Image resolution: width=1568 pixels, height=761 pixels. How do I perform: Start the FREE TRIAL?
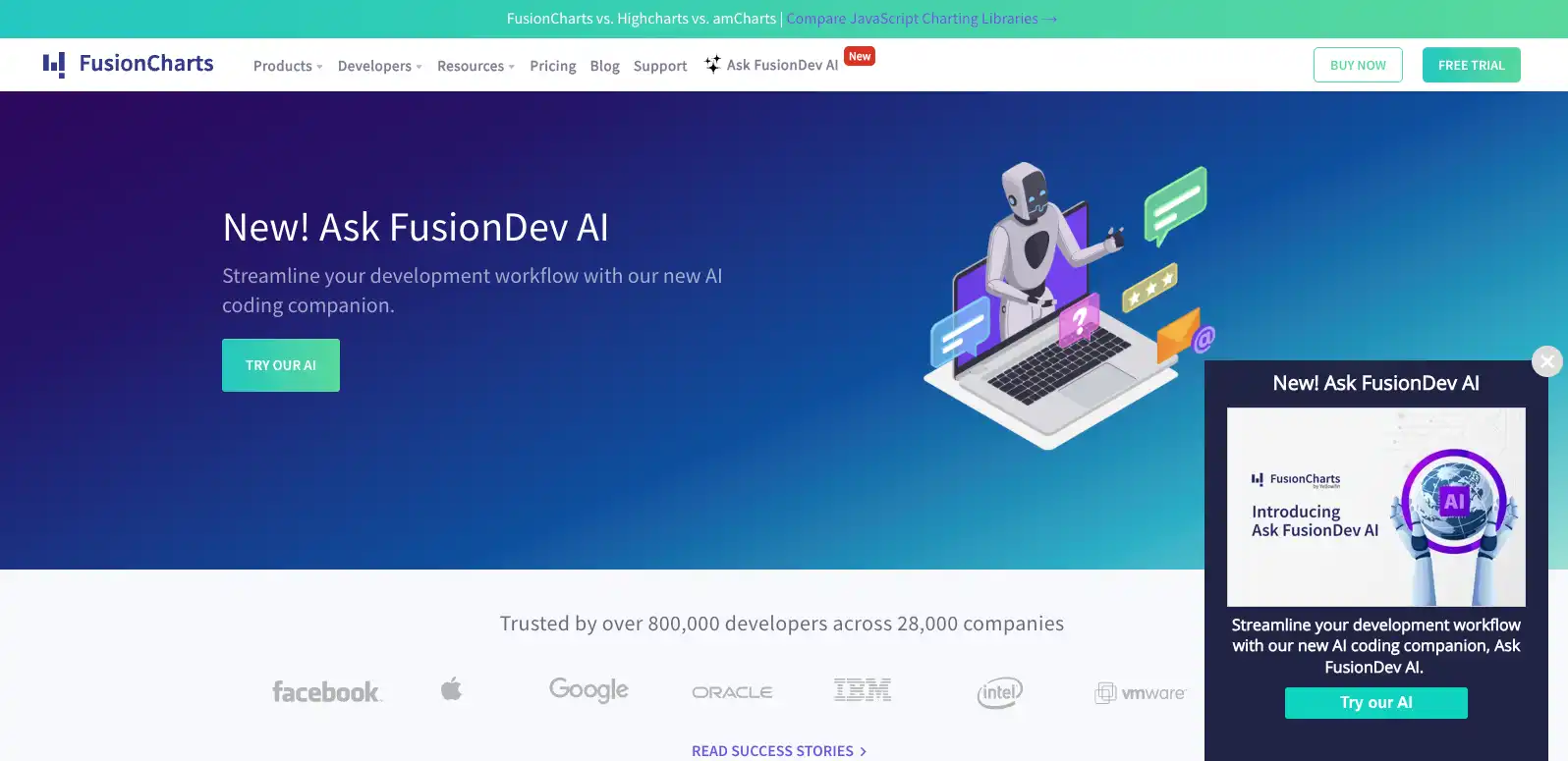coord(1471,65)
